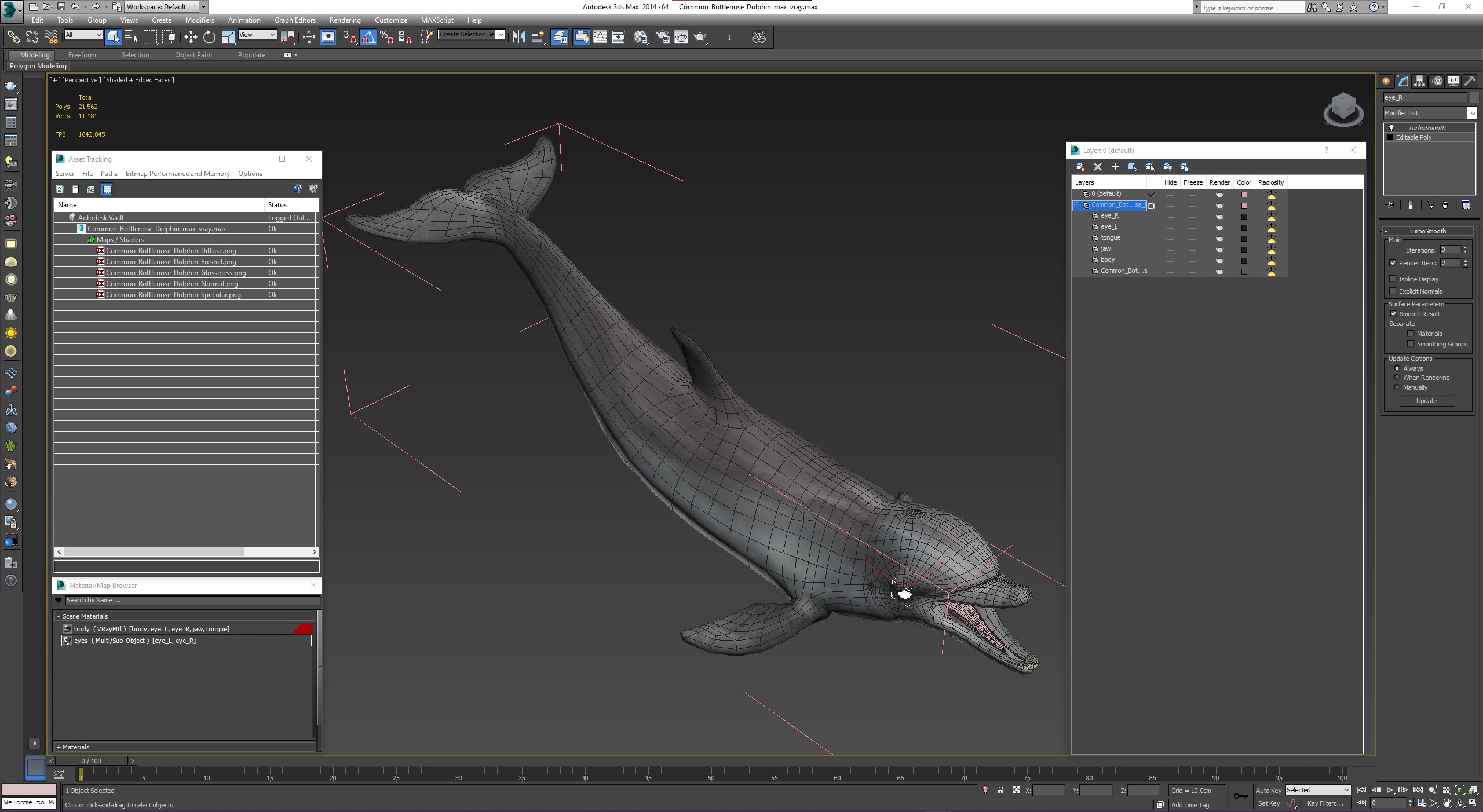Switch to the Freeform ribbon tab
Image resolution: width=1483 pixels, height=812 pixels.
click(82, 55)
